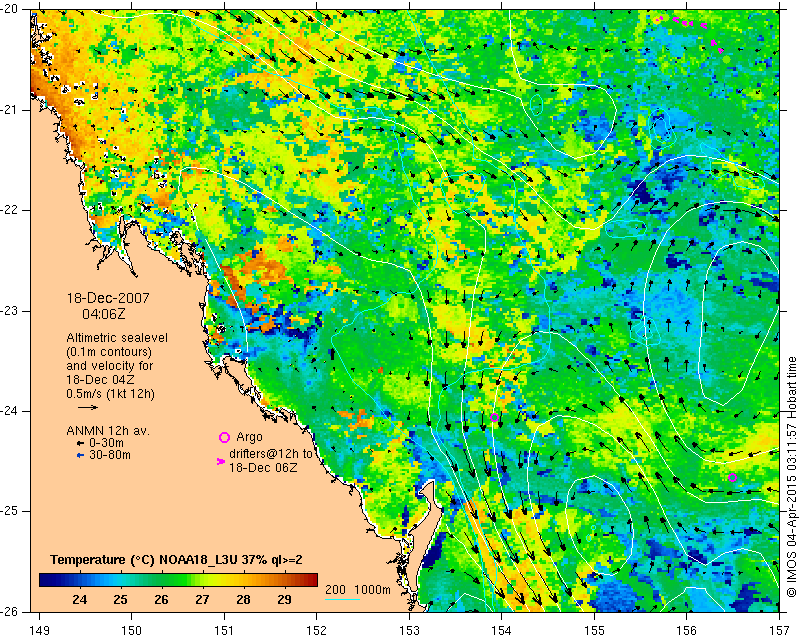800x640 pixels.
Task: Click the latitude axis label -24
Action: tap(10, 411)
